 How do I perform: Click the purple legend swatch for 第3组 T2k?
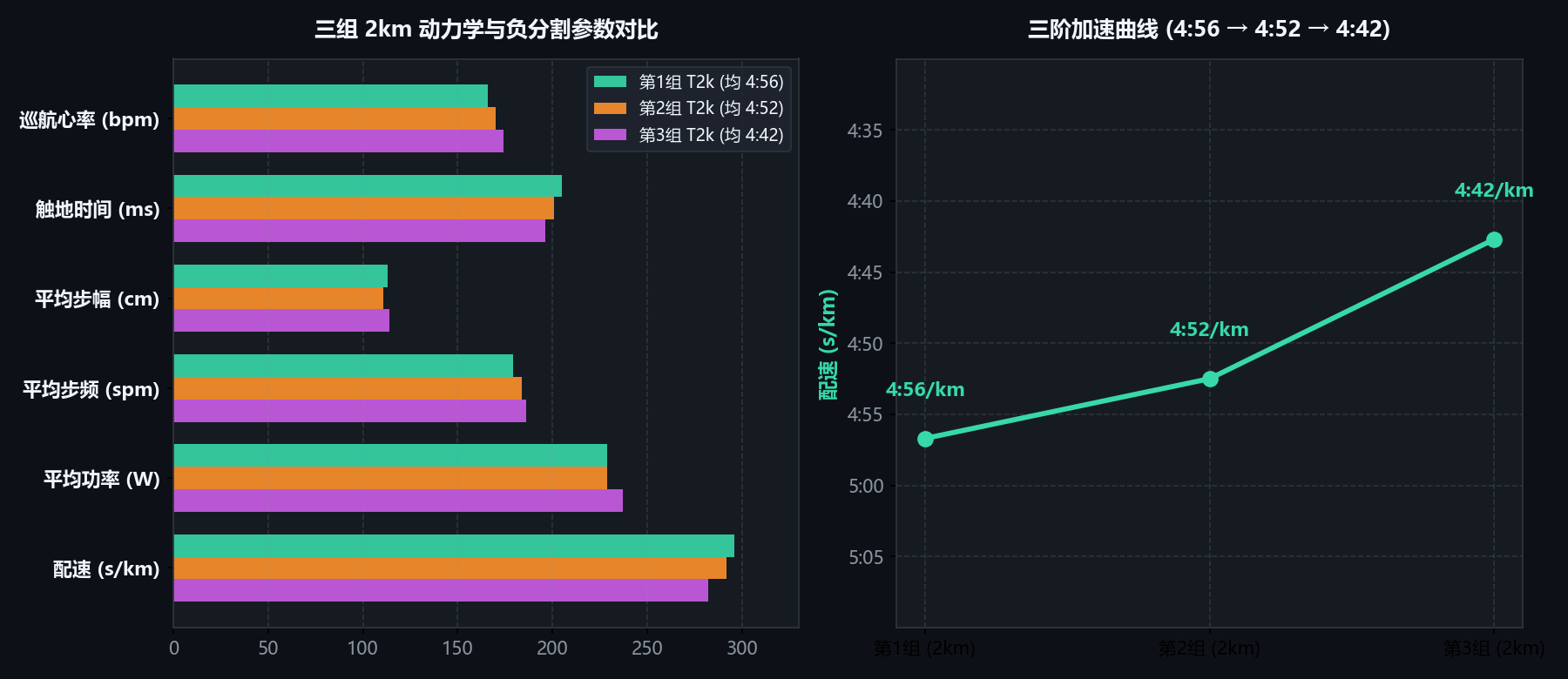(x=610, y=135)
